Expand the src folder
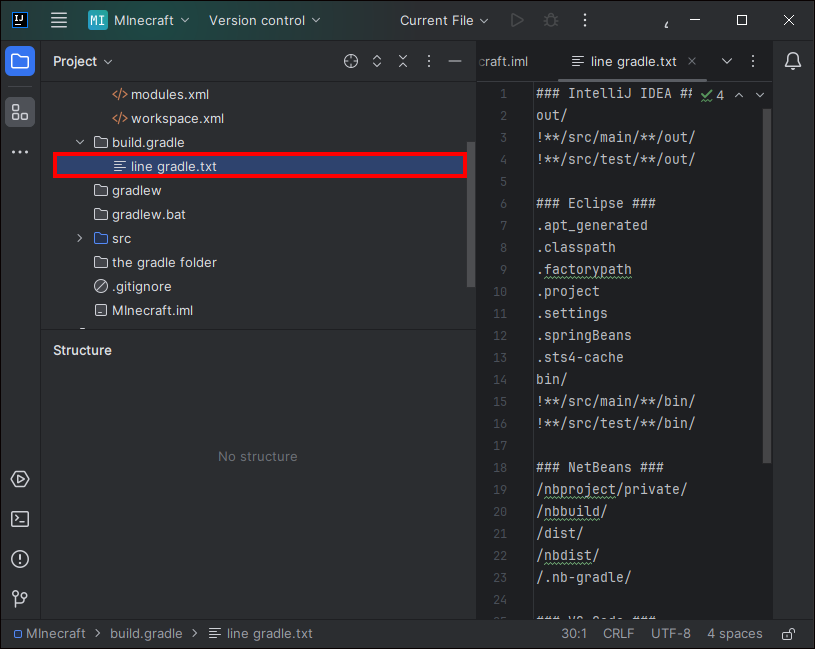 click(80, 238)
